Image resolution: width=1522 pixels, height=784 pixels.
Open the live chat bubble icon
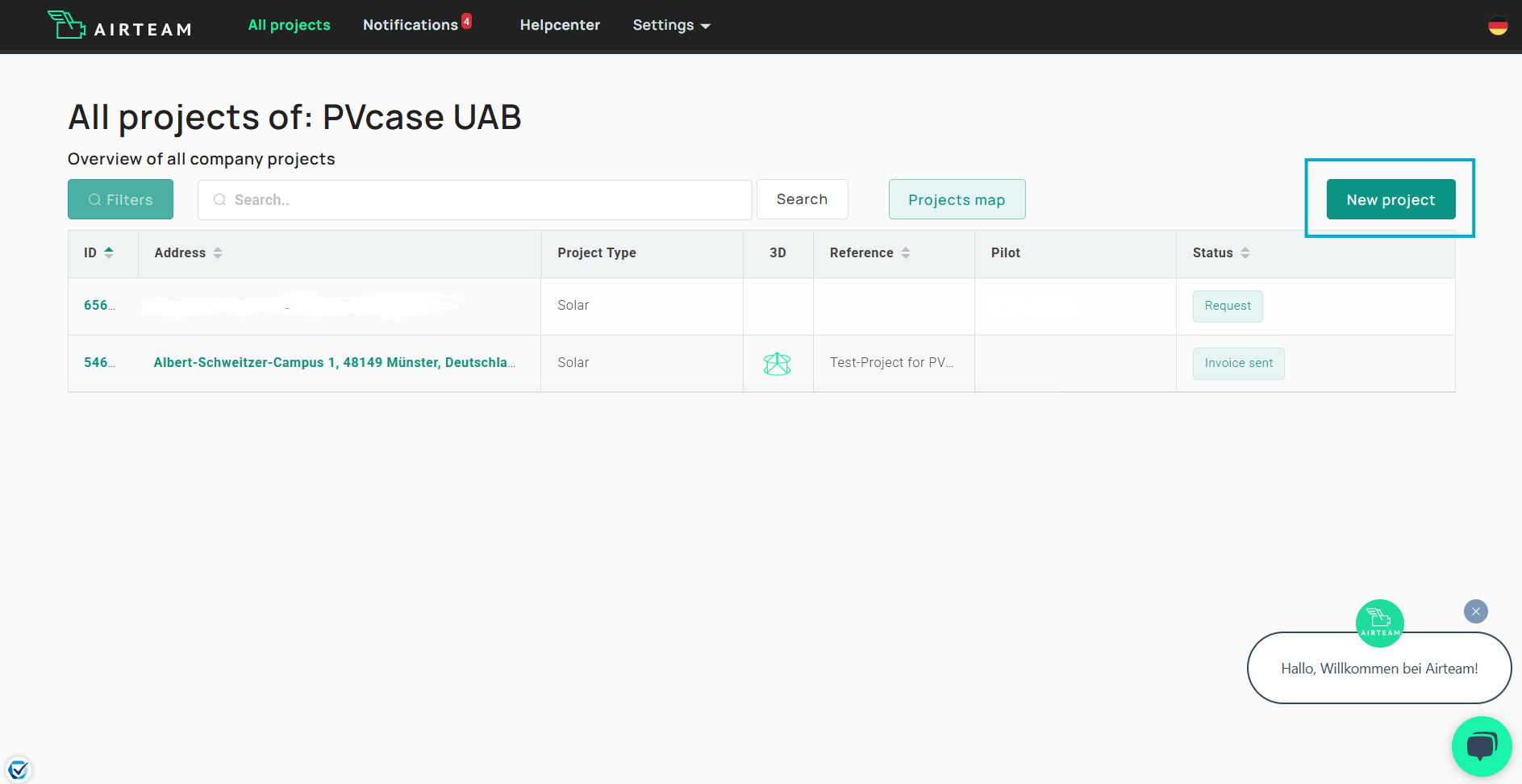coord(1482,746)
